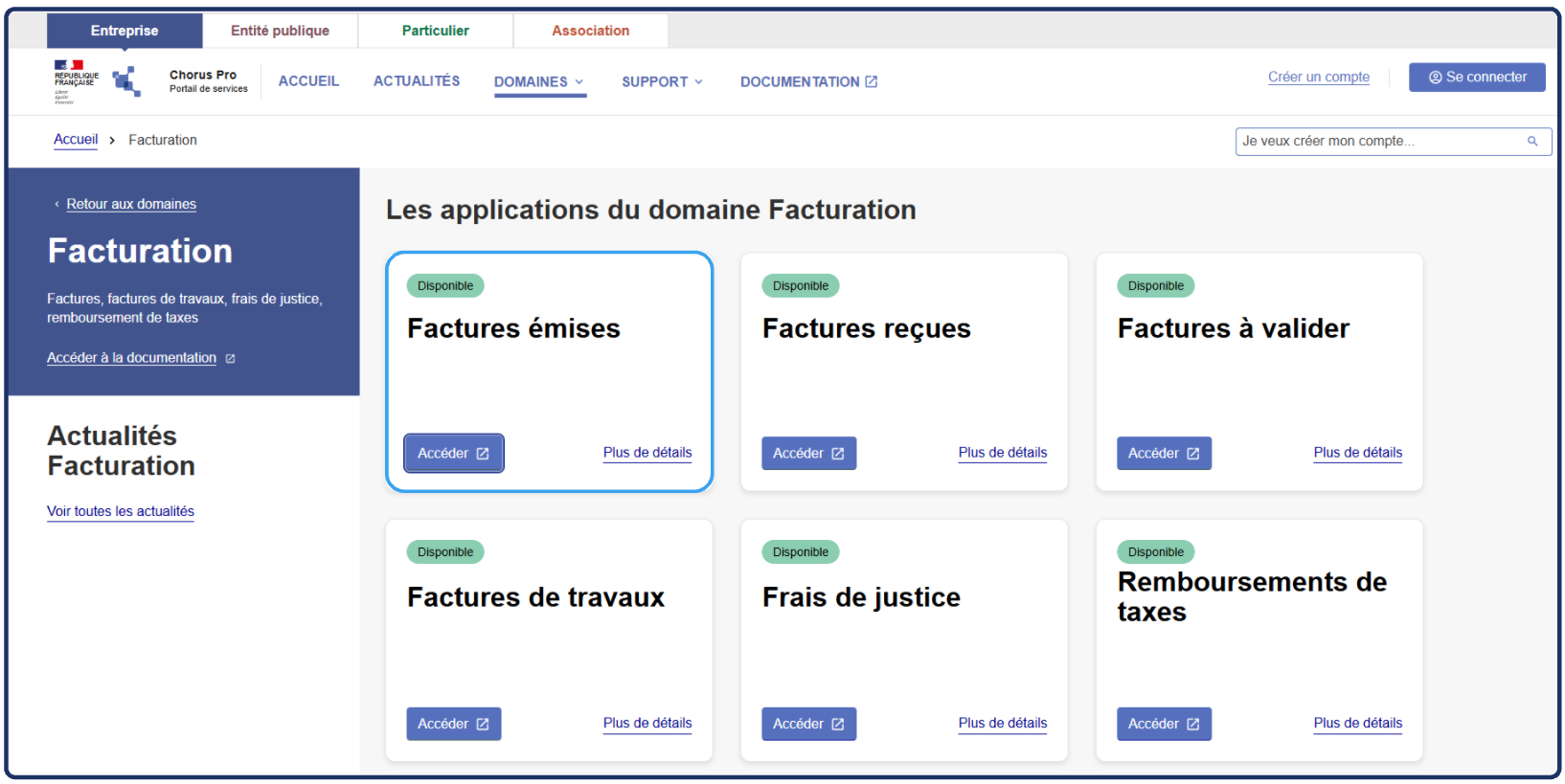
Task: Open the Association tab
Action: (x=590, y=31)
